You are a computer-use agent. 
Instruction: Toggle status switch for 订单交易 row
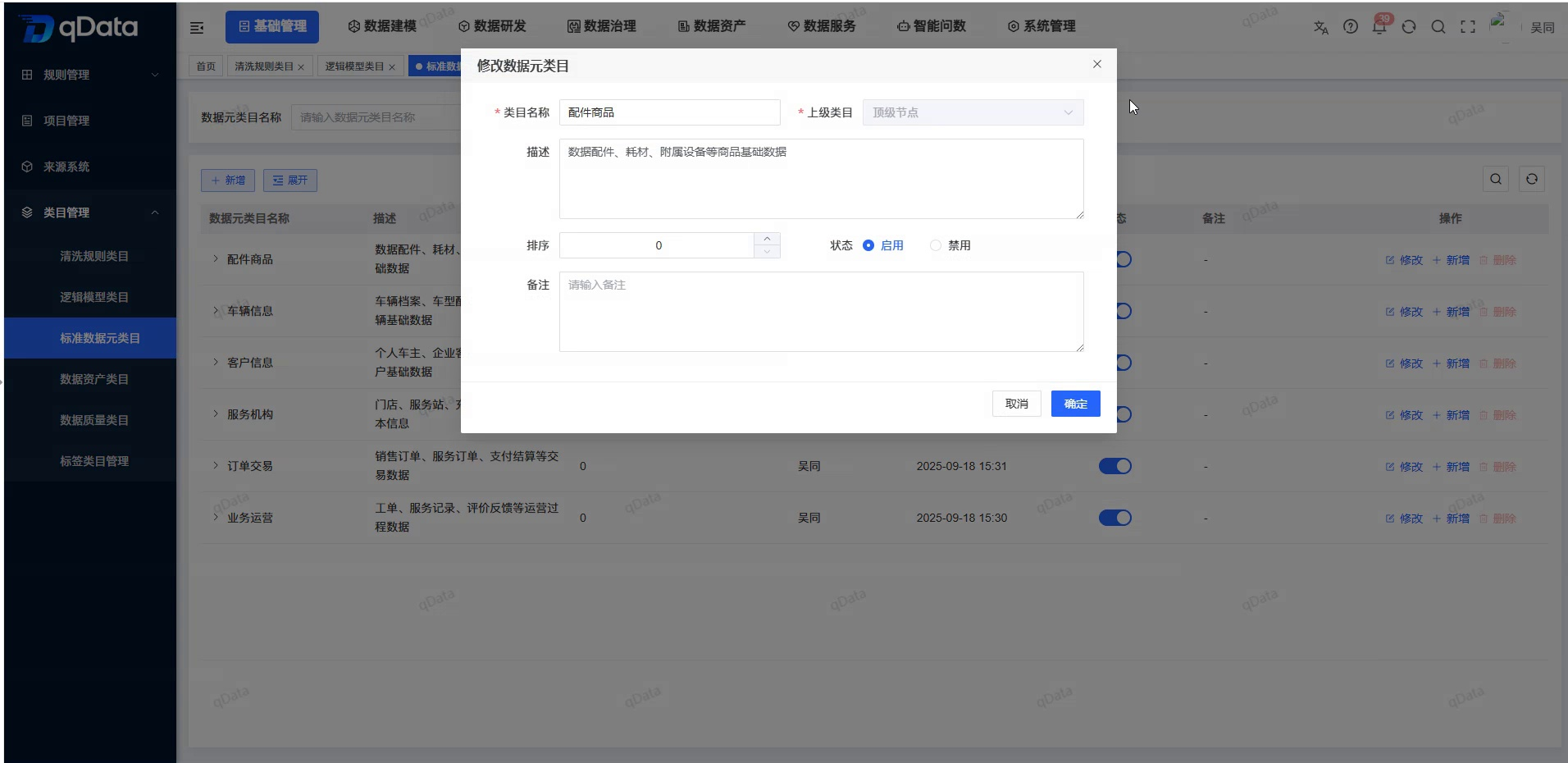1115,466
